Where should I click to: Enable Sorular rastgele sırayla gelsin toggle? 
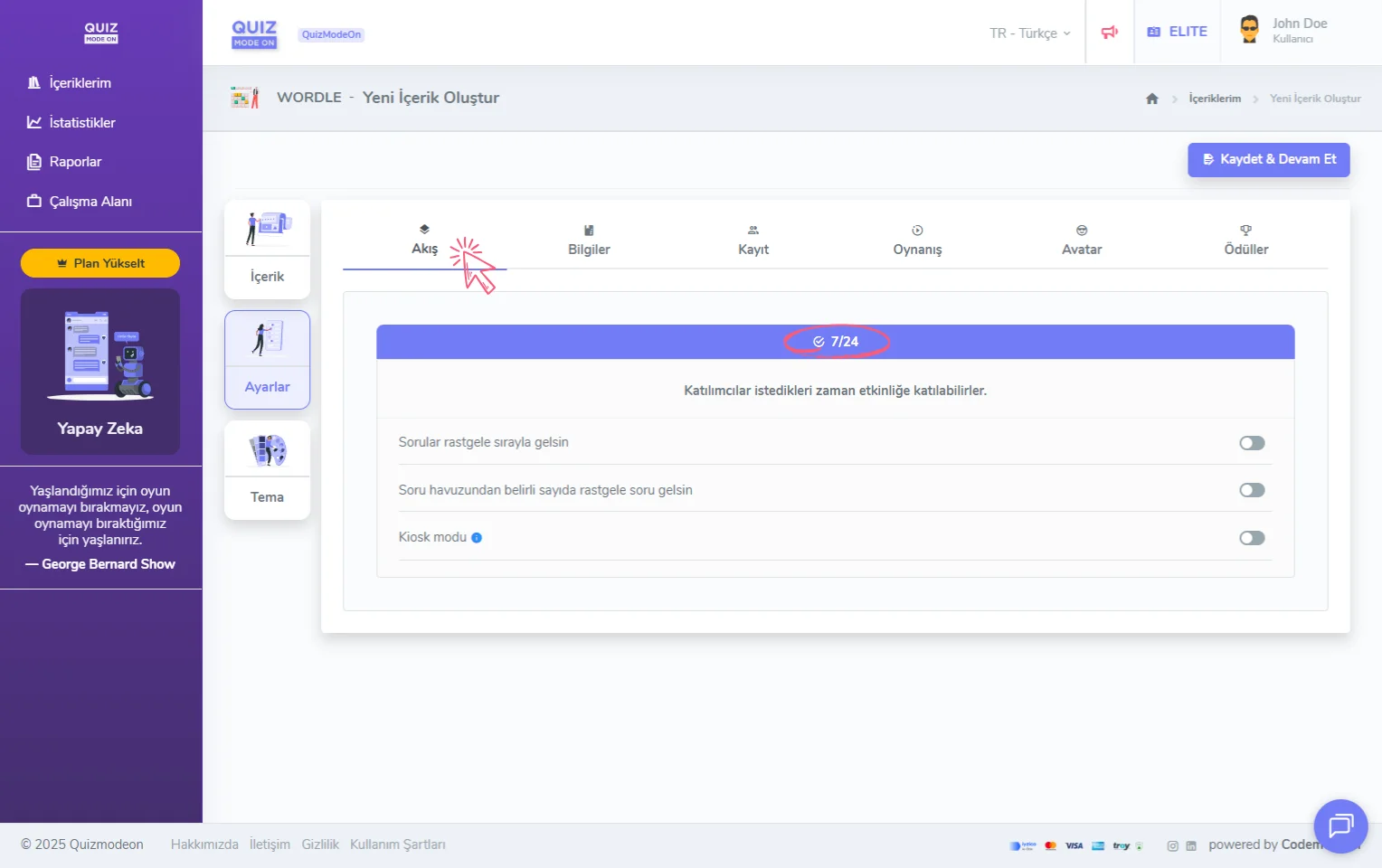pyautogui.click(x=1252, y=443)
